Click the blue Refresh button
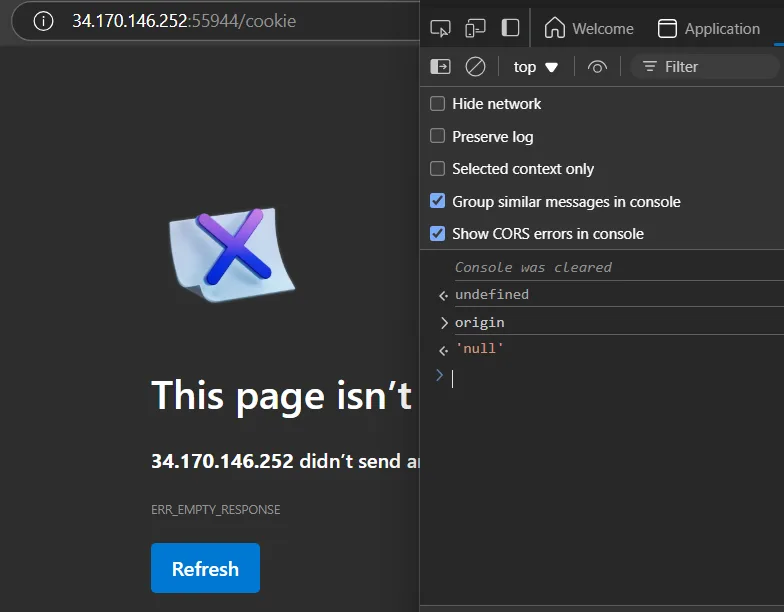The height and width of the screenshot is (612, 784). [x=206, y=568]
